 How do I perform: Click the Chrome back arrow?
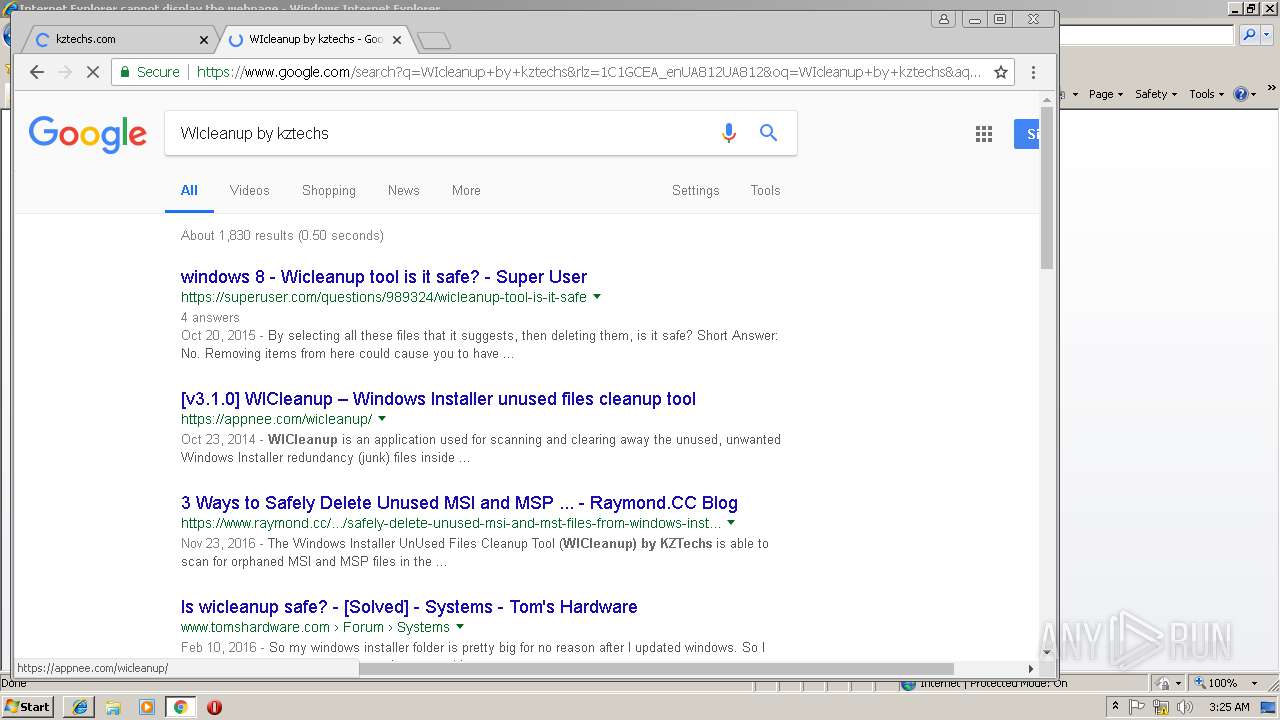(x=37, y=72)
